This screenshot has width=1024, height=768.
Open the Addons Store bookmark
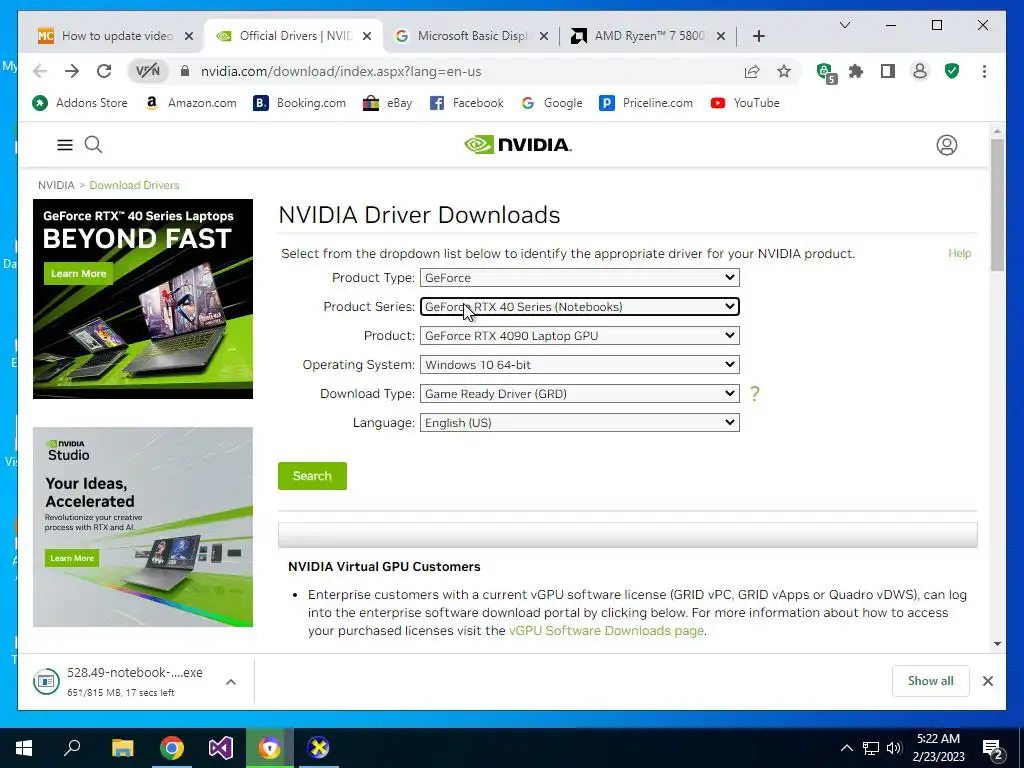point(80,103)
